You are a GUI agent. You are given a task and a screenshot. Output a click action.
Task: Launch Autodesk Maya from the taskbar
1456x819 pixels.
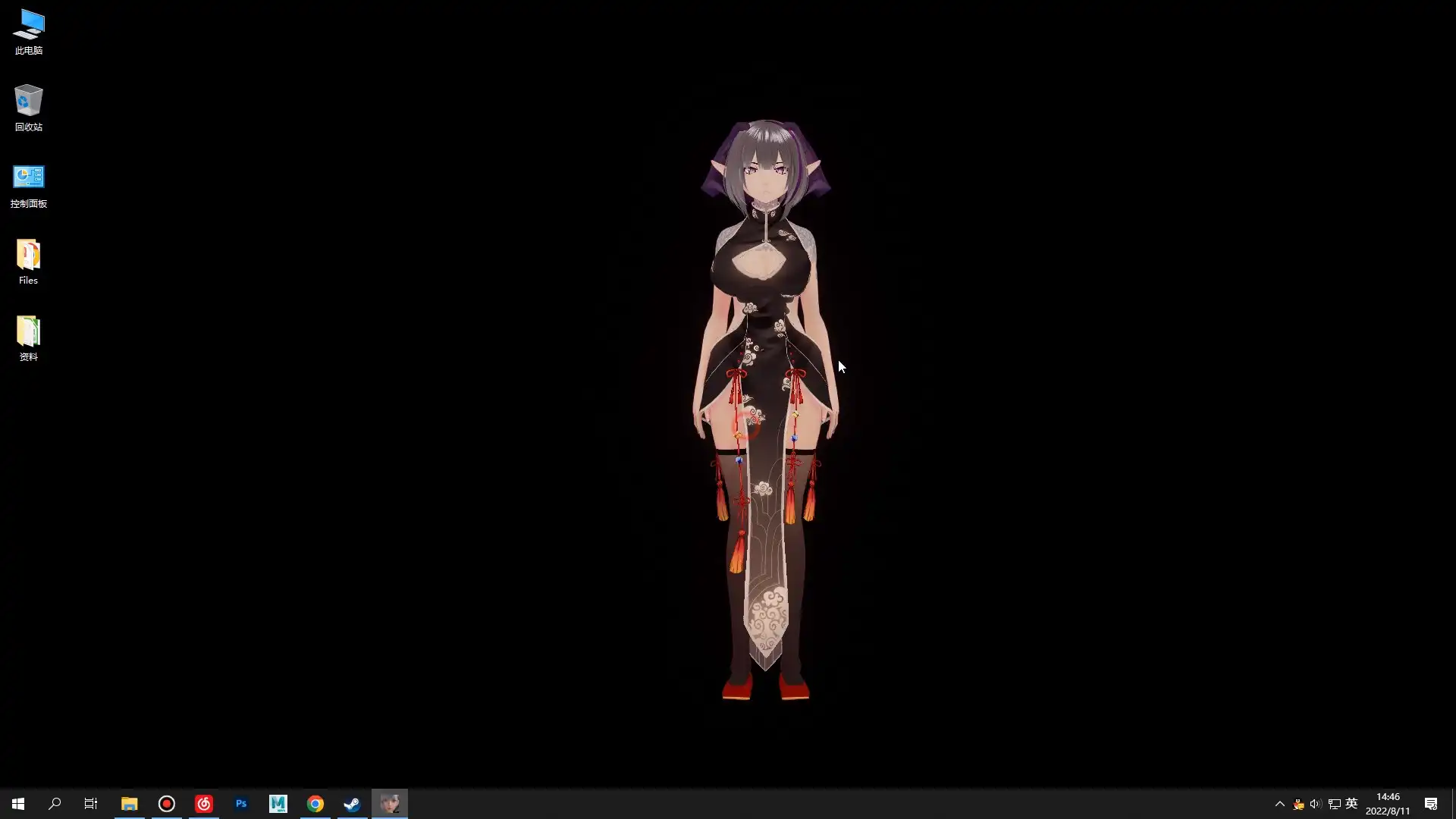point(278,803)
